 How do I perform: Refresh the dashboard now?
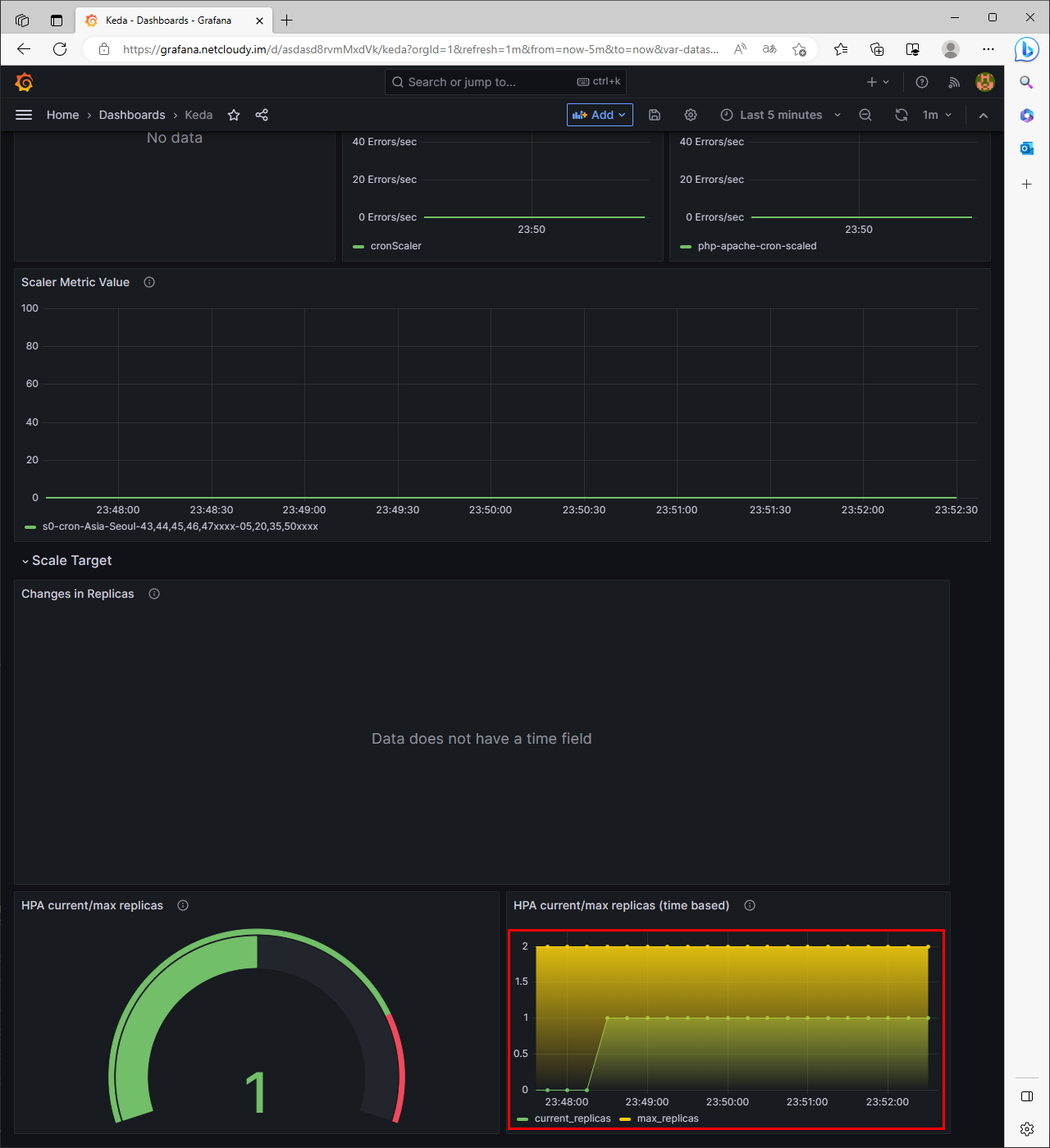902,115
